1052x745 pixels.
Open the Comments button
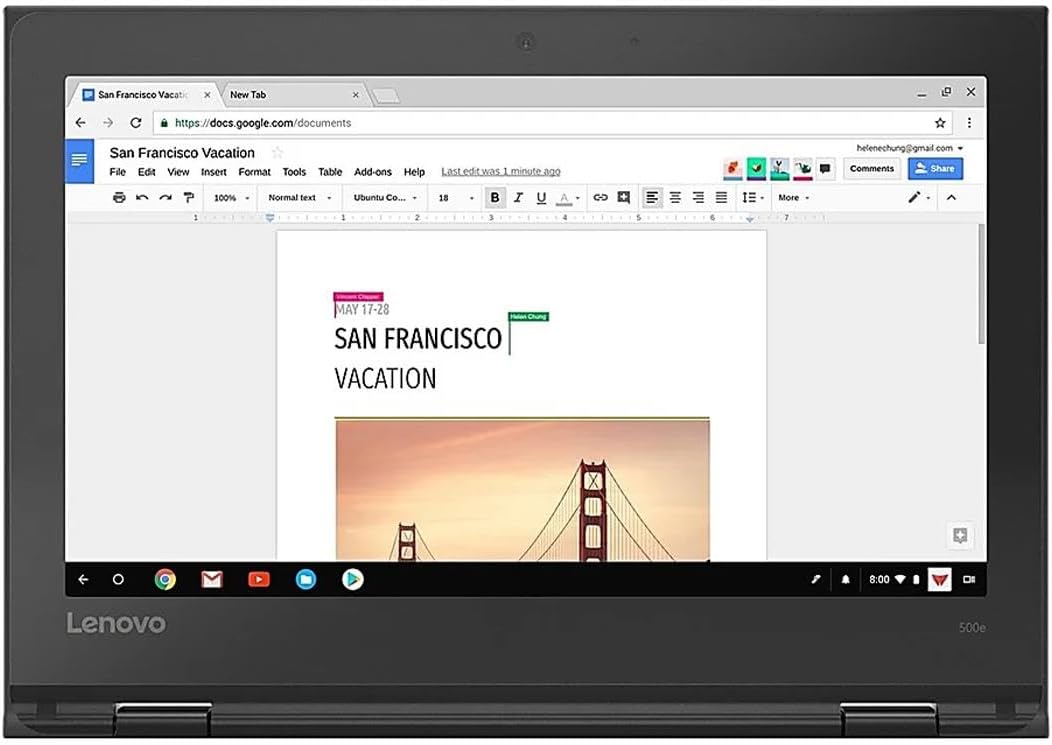click(872, 169)
